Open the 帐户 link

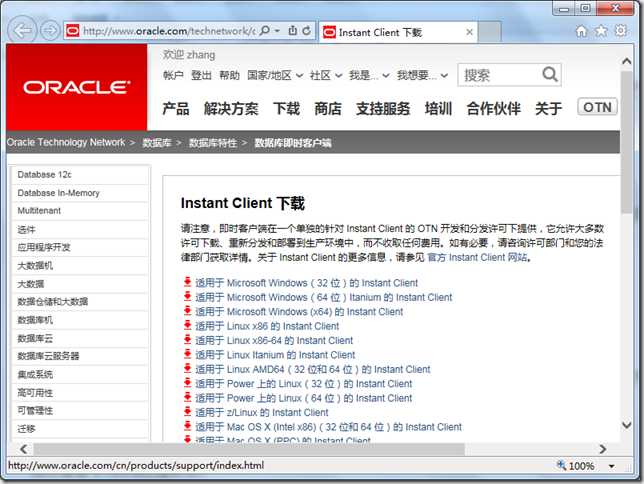[173, 75]
